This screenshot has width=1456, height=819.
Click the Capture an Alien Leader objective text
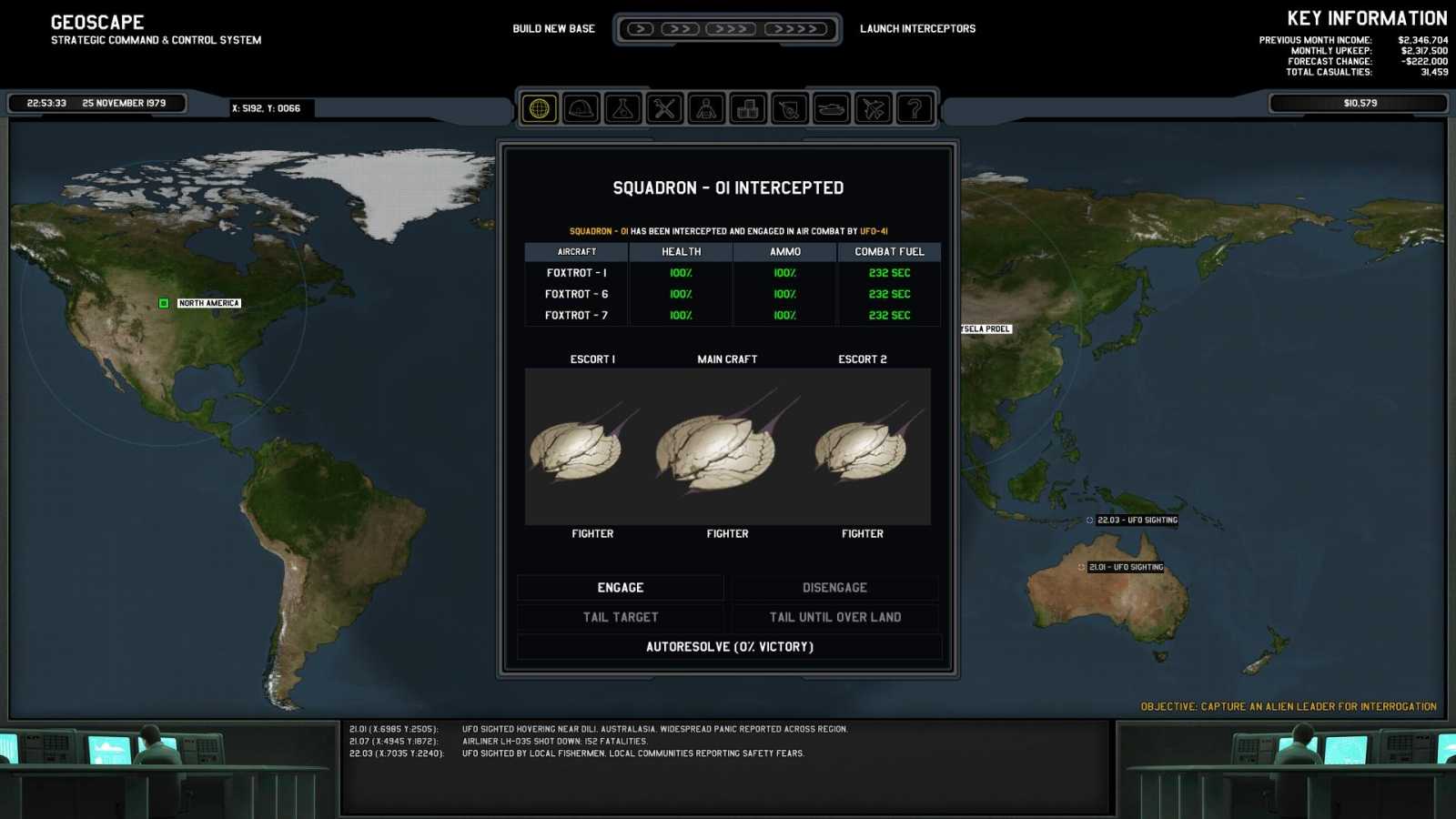pyautogui.click(x=1289, y=706)
